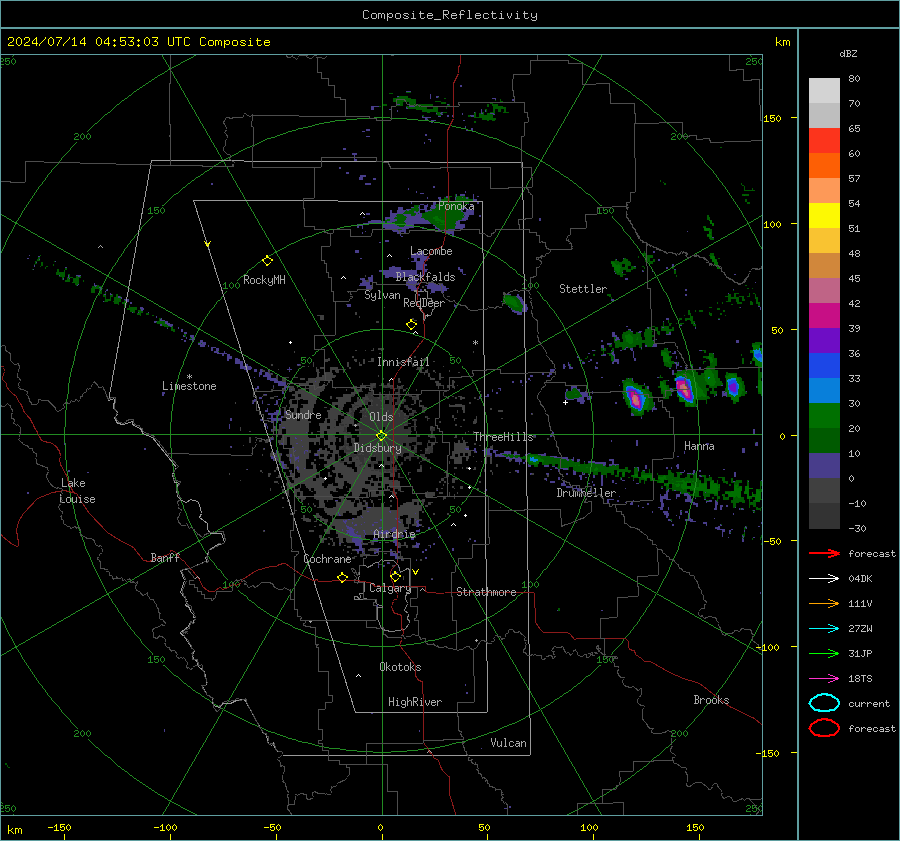Click the yellow diamond marker above Calgary label
This screenshot has width=900, height=841.
[x=395, y=576]
